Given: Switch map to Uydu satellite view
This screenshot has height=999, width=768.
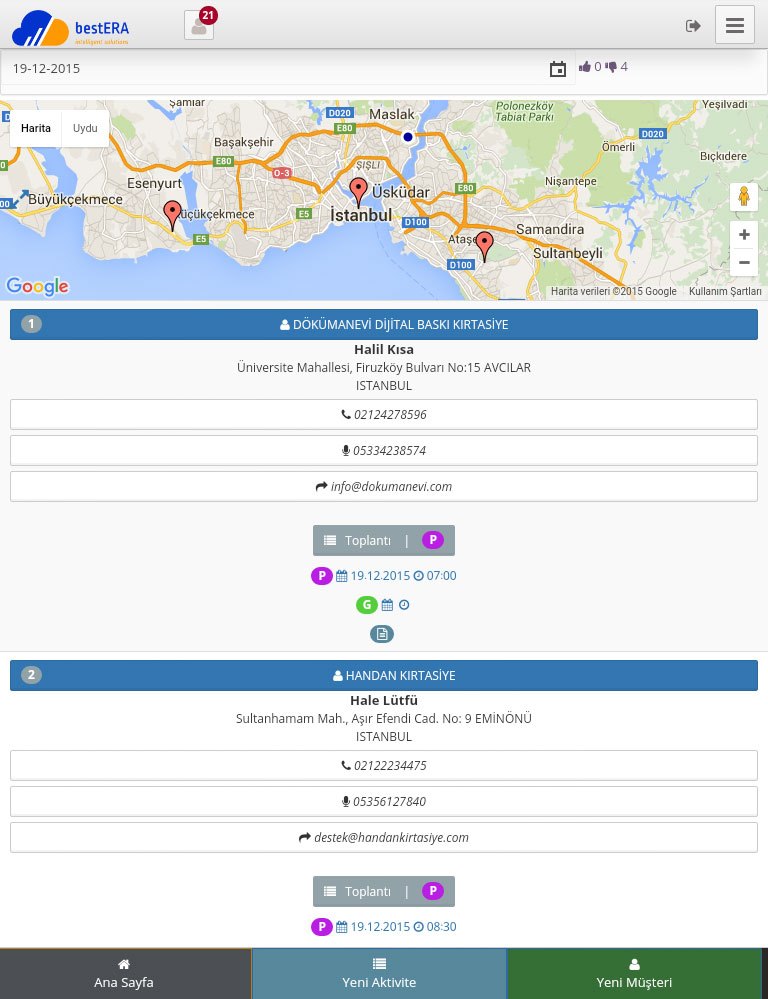Looking at the screenshot, I should [85, 128].
